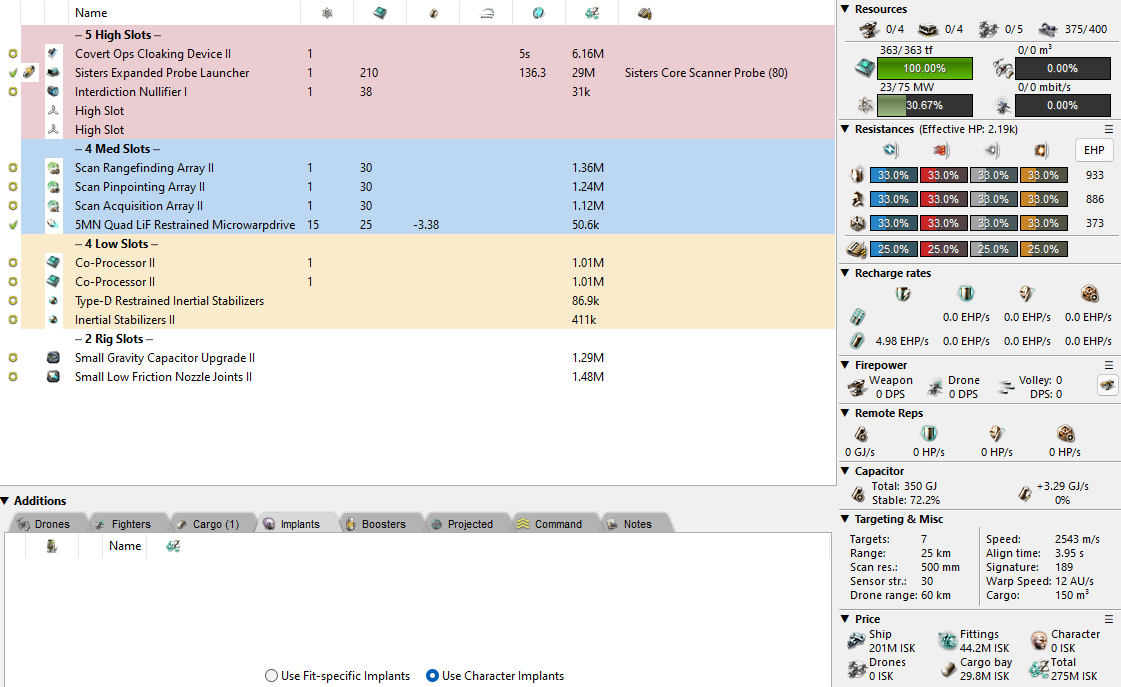Collapse the Additions panel
The width and height of the screenshot is (1121, 687).
[6, 501]
